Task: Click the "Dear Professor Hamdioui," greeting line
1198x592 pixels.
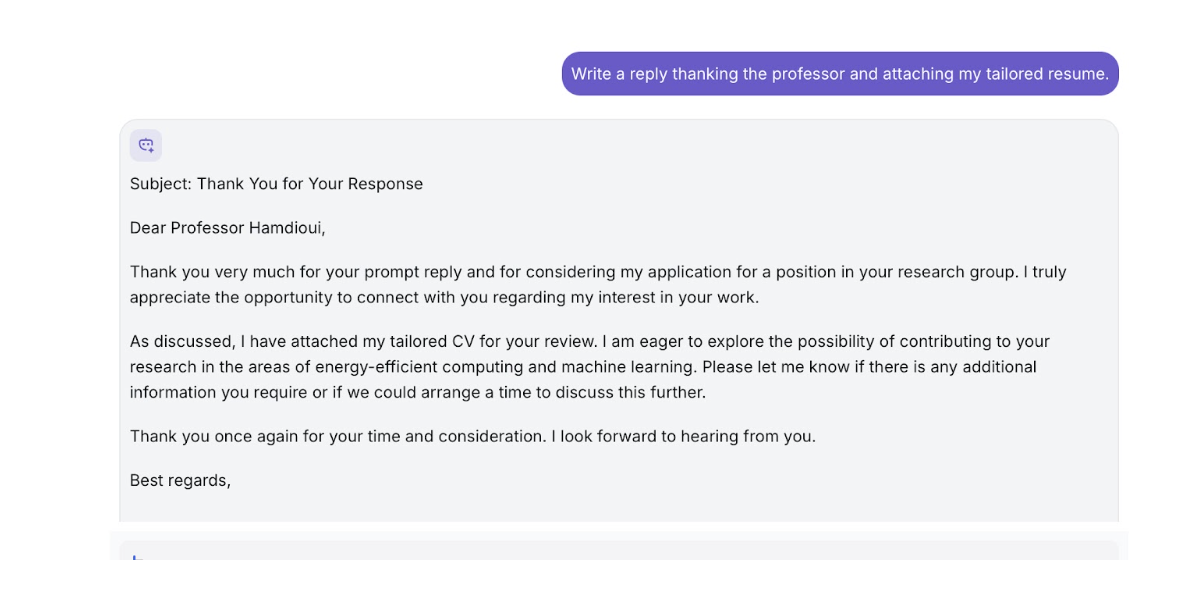Action: coord(227,228)
